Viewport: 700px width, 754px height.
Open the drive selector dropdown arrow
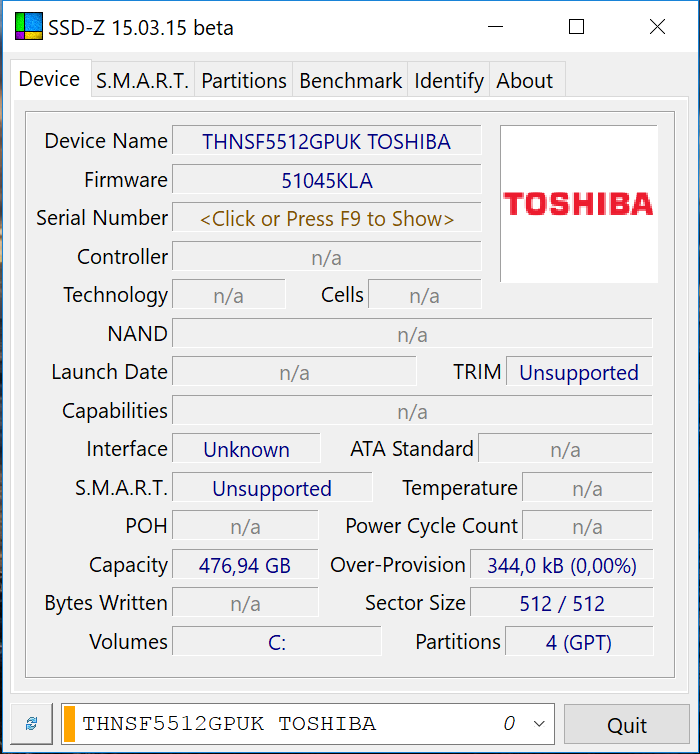539,724
